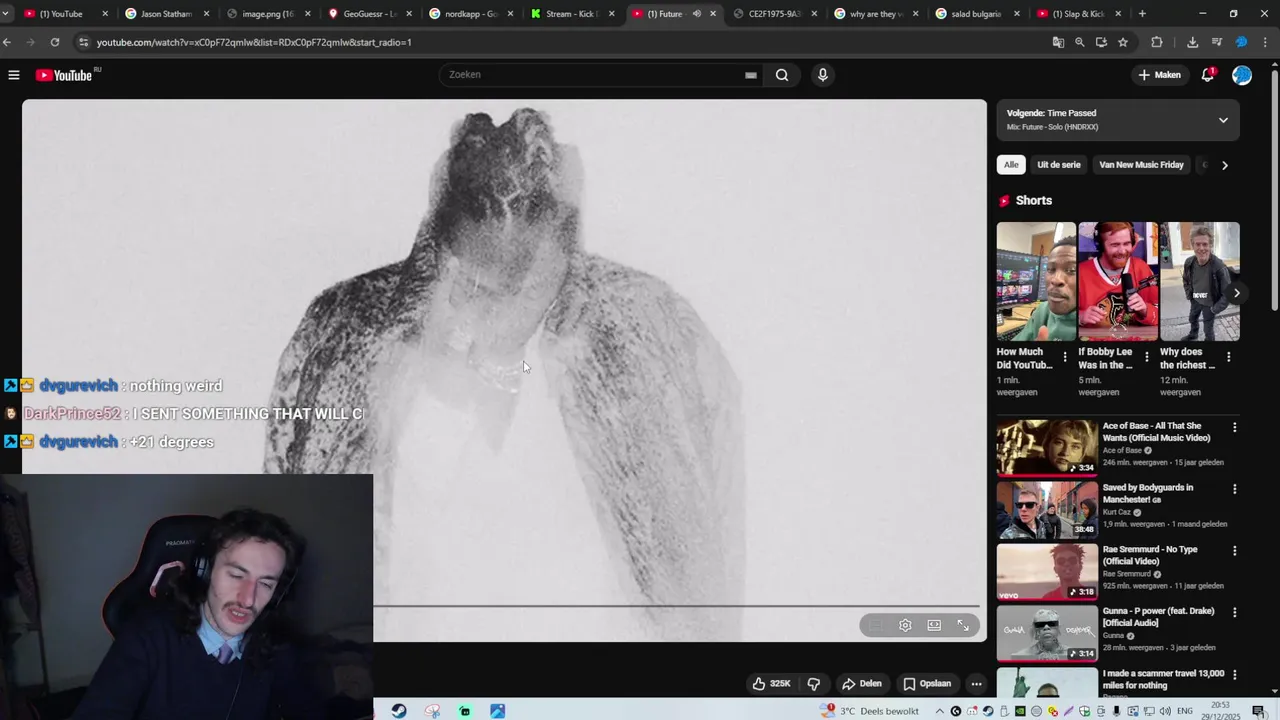Show next Shorts with the arrow
The image size is (1280, 720).
1237,293
